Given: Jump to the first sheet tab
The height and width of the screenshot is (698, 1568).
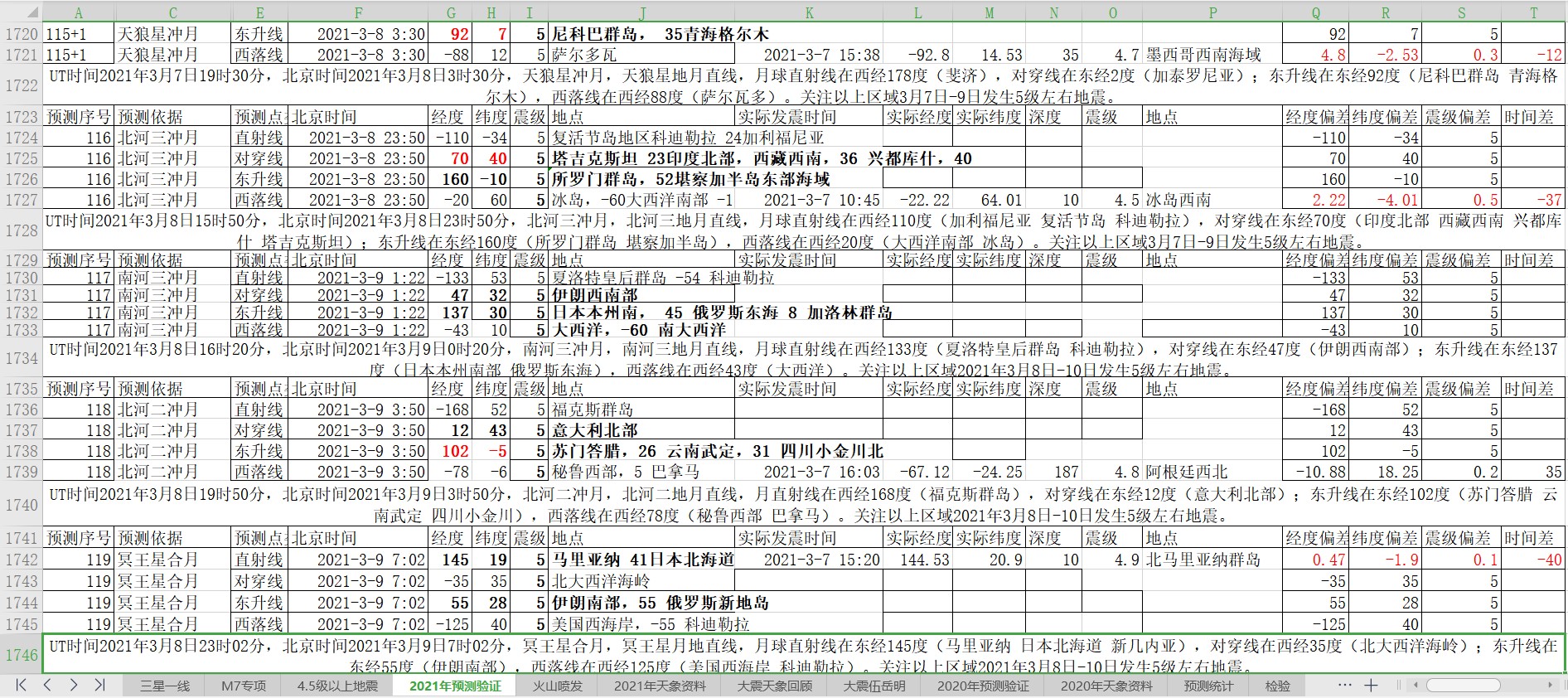Looking at the screenshot, I should pos(21,685).
